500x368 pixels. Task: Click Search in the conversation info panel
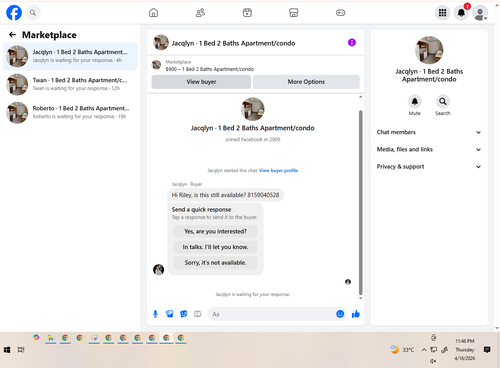click(443, 101)
